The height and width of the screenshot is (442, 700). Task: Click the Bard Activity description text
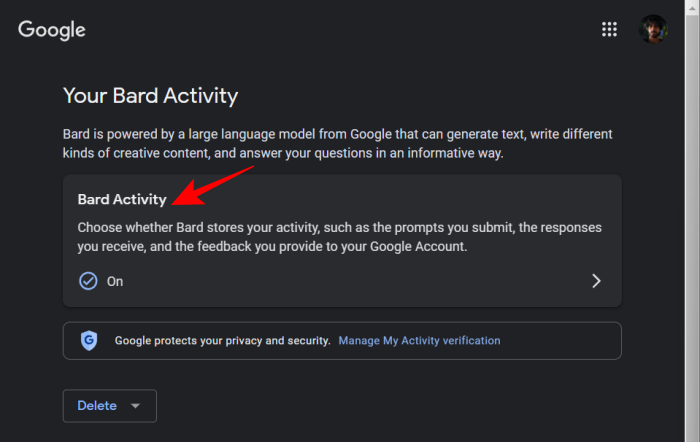click(339, 237)
